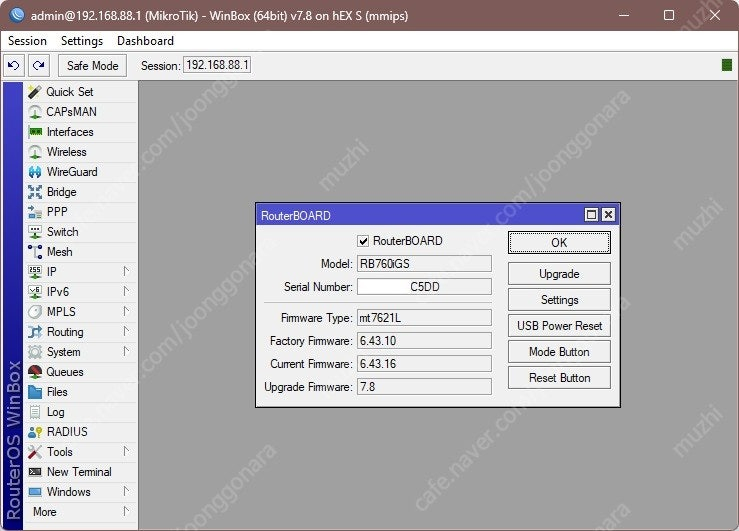Click the Mode Button button
The height and width of the screenshot is (531, 739).
[x=559, y=352]
